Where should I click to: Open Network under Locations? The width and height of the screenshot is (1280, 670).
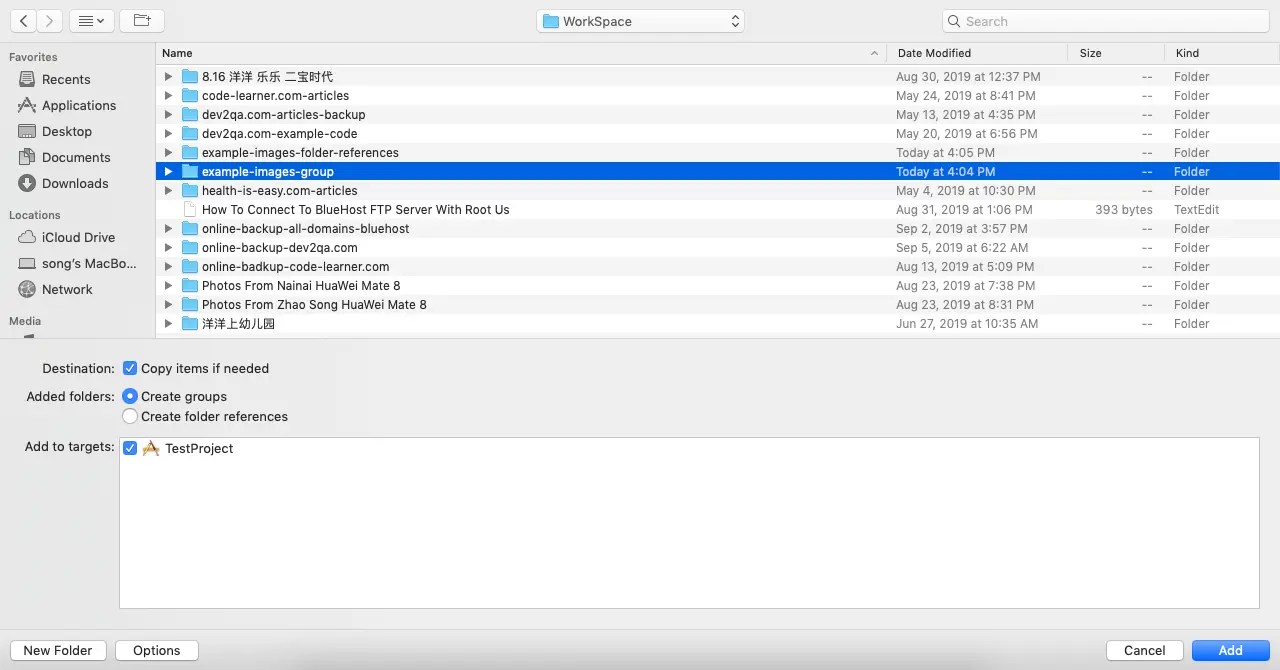66,289
